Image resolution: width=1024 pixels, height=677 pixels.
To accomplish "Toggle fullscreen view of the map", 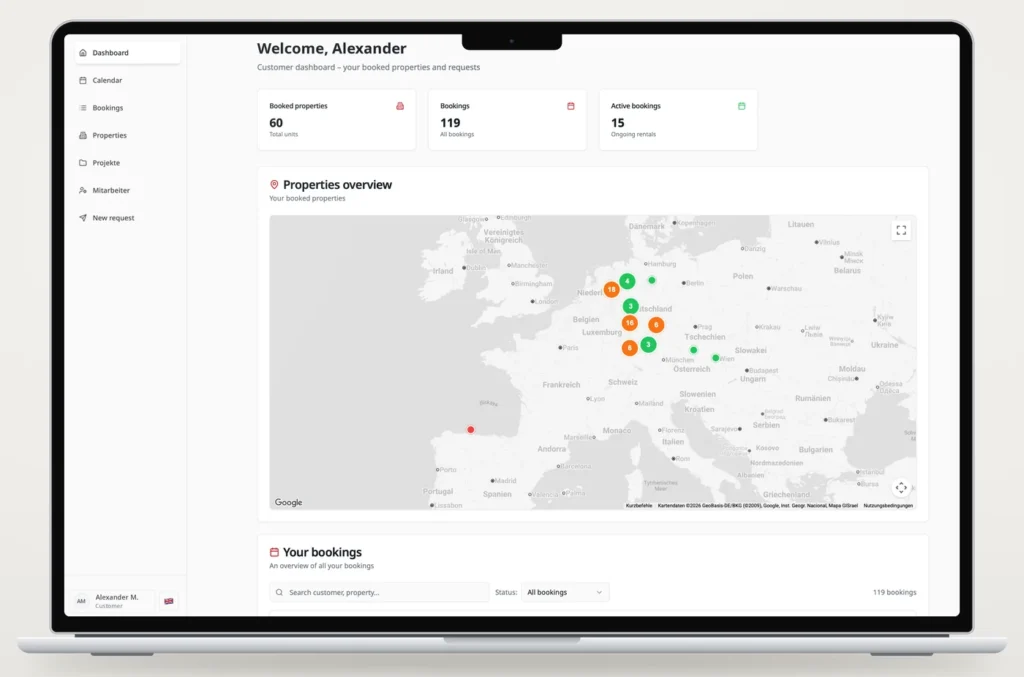I will 901,230.
